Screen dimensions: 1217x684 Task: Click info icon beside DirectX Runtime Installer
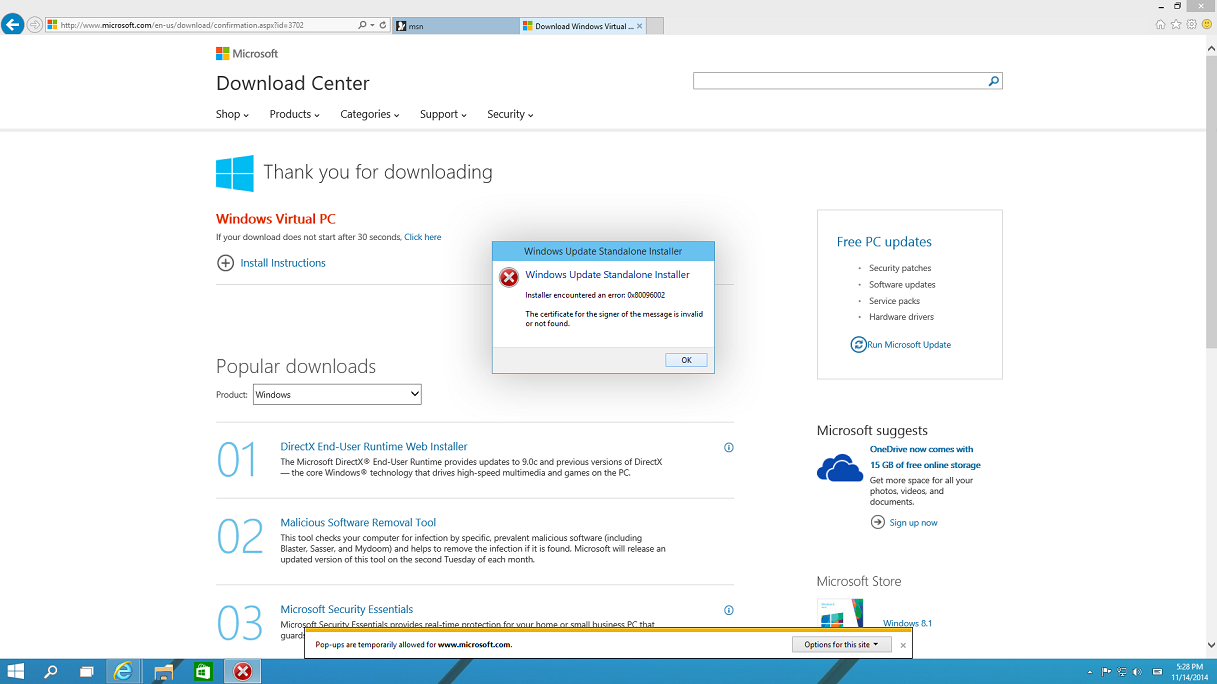tap(728, 448)
